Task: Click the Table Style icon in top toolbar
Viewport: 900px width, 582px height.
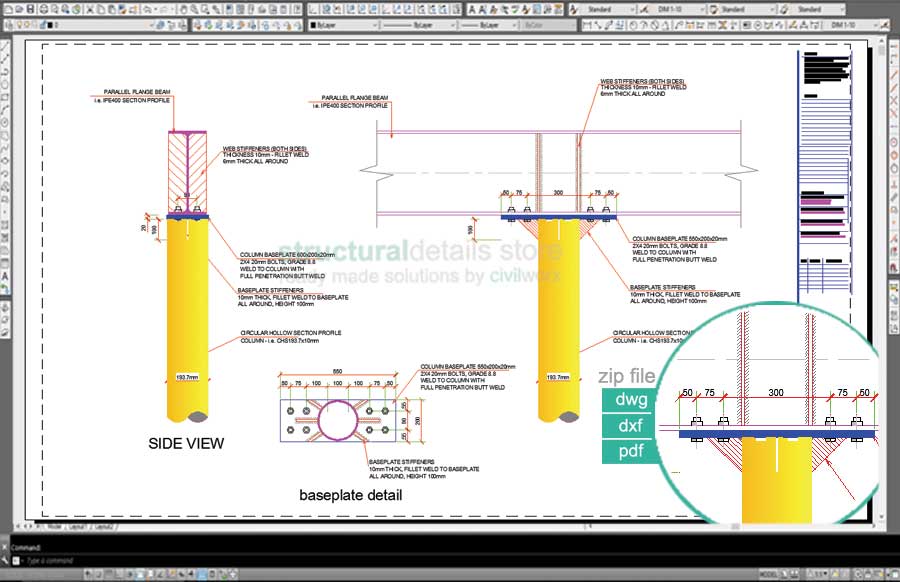Action: [713, 9]
